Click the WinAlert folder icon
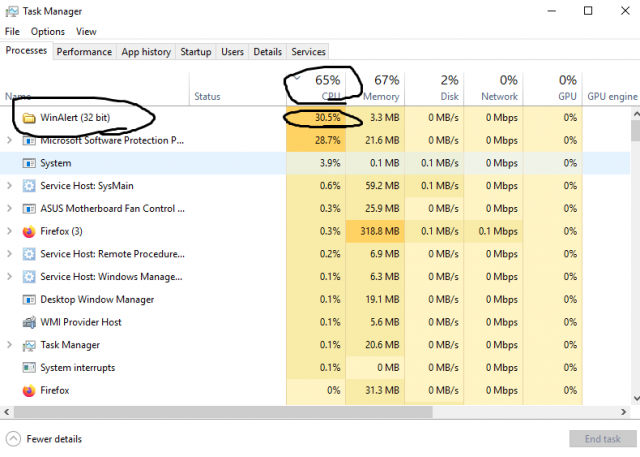Image resolution: width=640 pixels, height=457 pixels. [x=28, y=118]
